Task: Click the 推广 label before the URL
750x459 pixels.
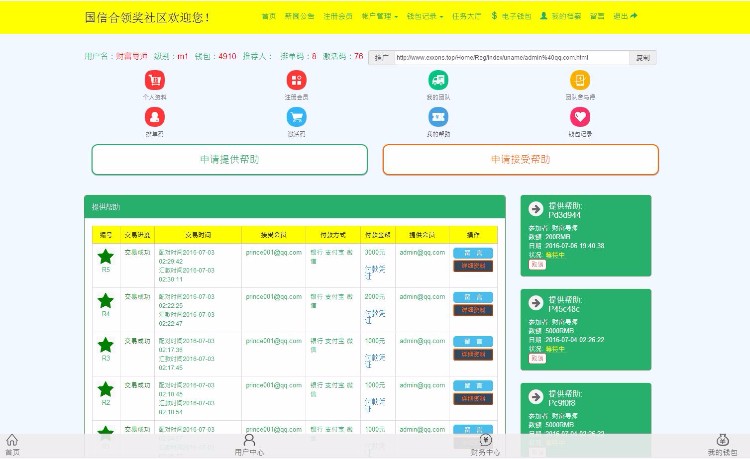Action: point(381,58)
